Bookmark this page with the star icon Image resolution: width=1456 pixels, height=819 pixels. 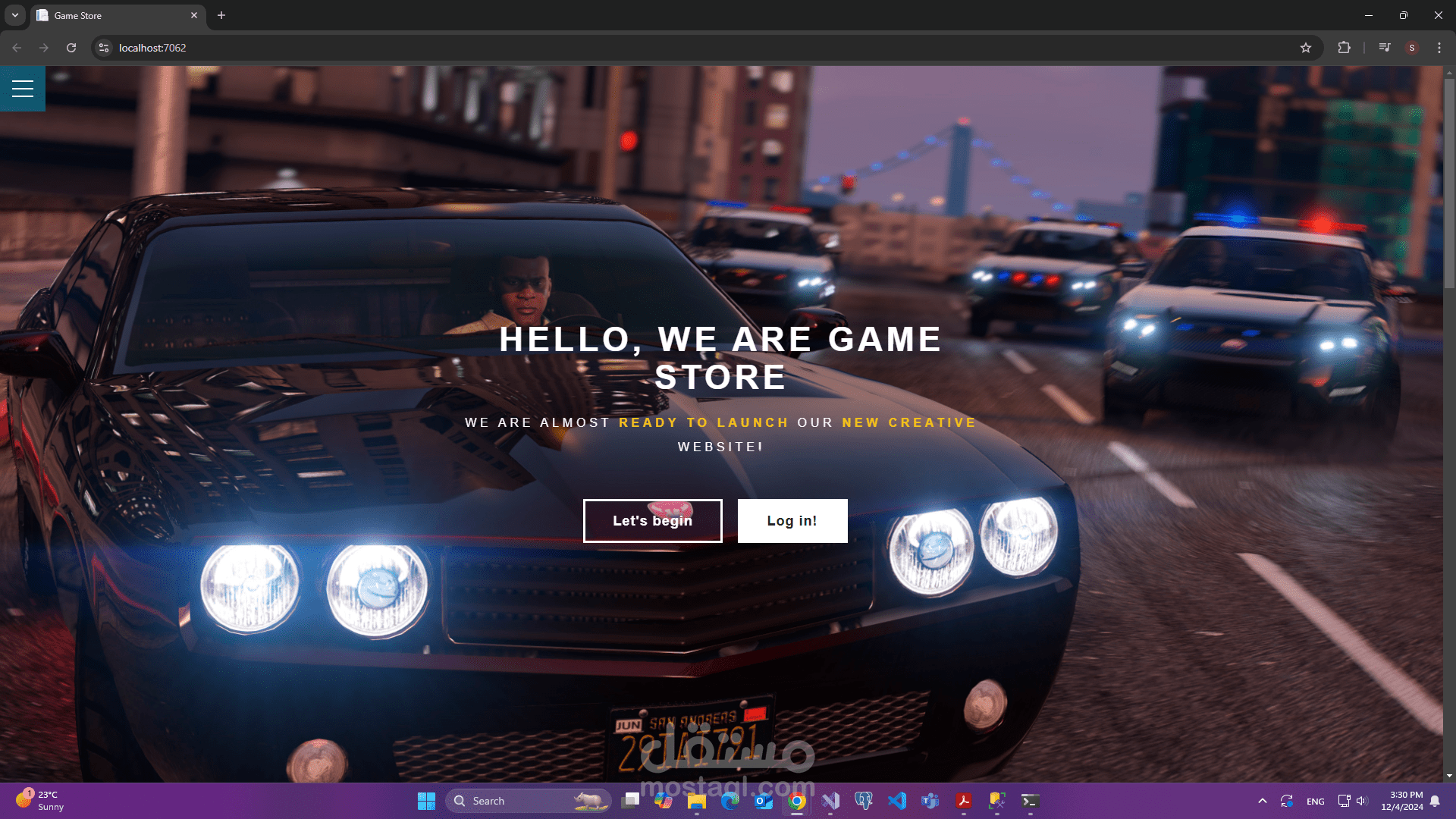point(1306,48)
